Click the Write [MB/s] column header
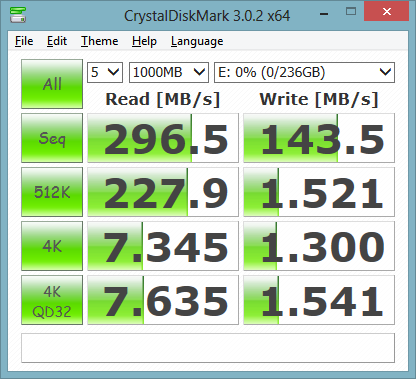This screenshot has width=416, height=379. 319,99
